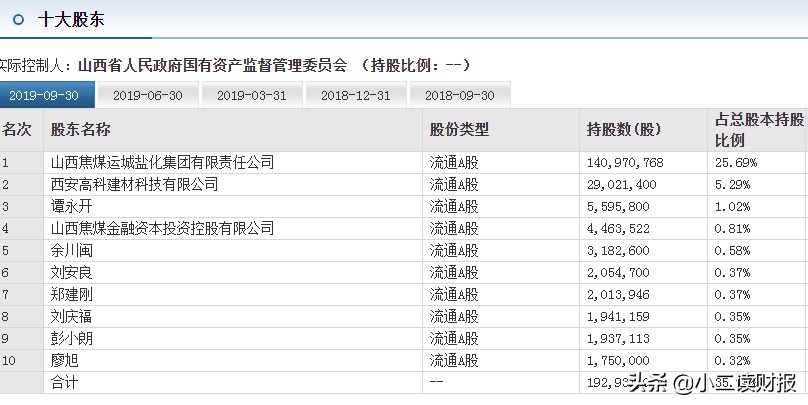Click percentage 5.29%
Screen dimensions: 808x405
click(732, 185)
